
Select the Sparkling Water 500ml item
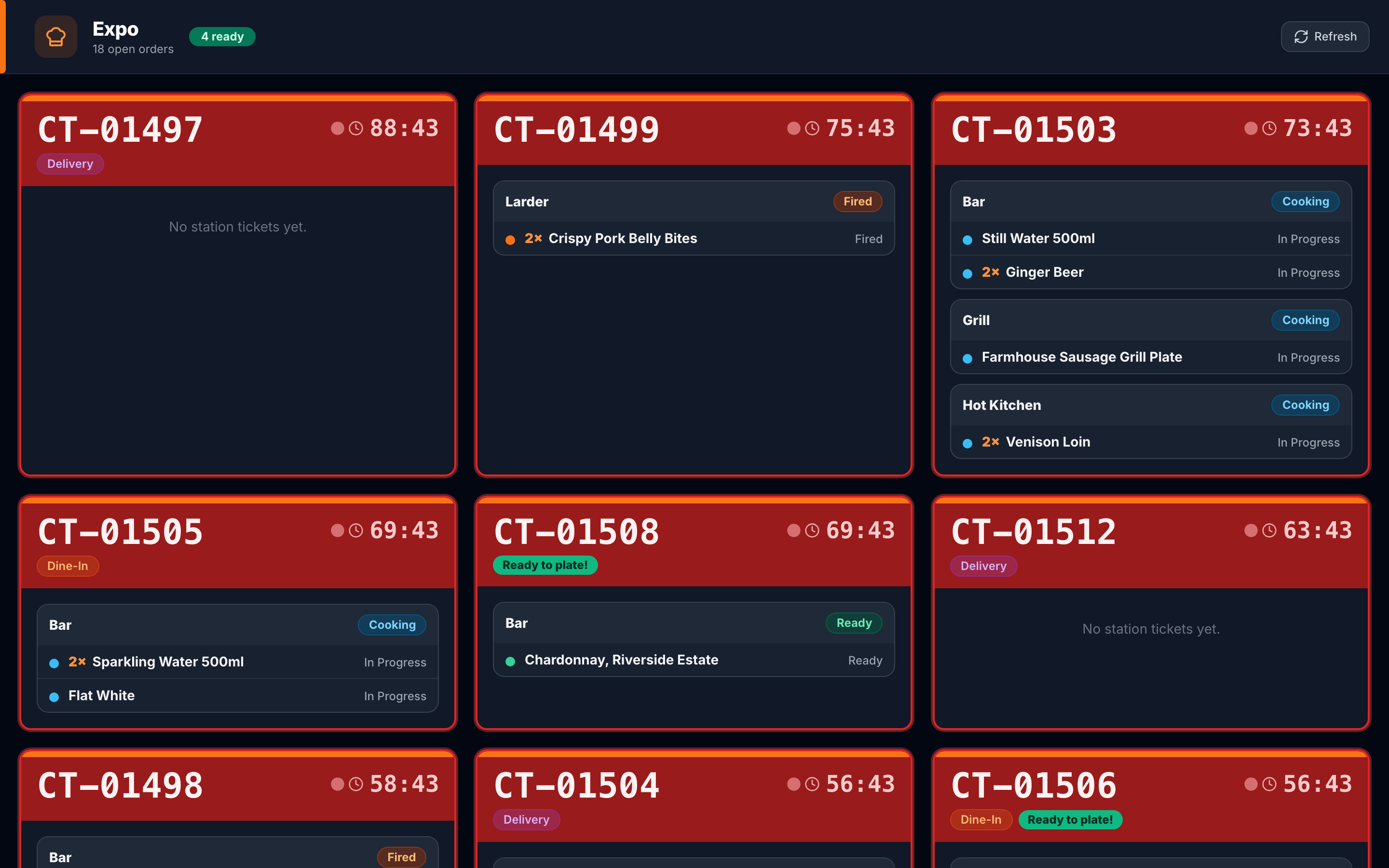pyautogui.click(x=238, y=663)
